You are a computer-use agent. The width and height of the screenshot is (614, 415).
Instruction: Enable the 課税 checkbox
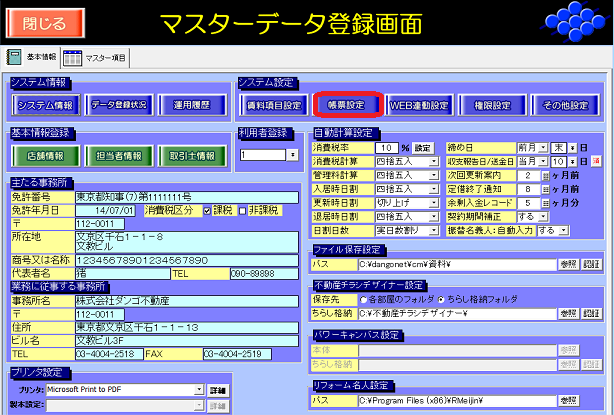(206, 211)
